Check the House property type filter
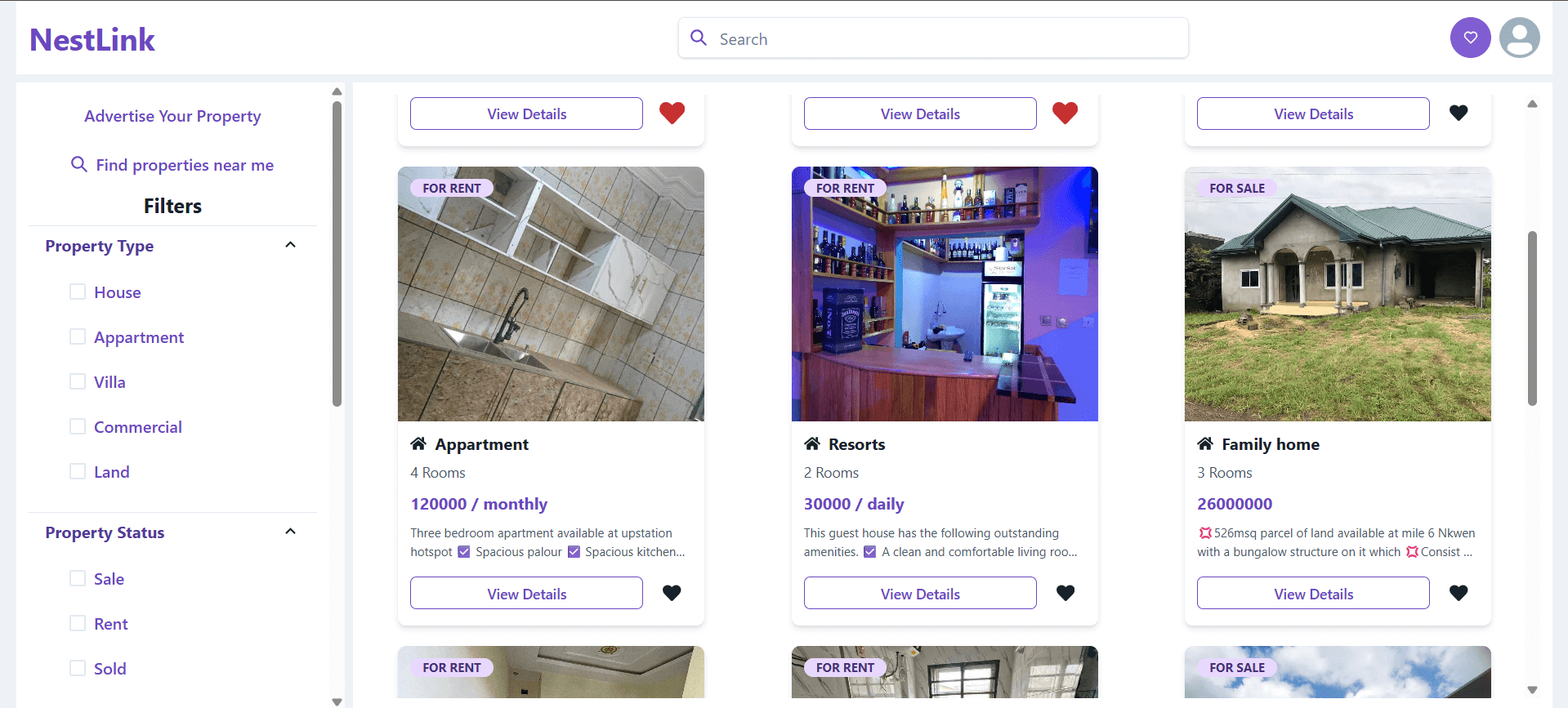 (x=78, y=292)
